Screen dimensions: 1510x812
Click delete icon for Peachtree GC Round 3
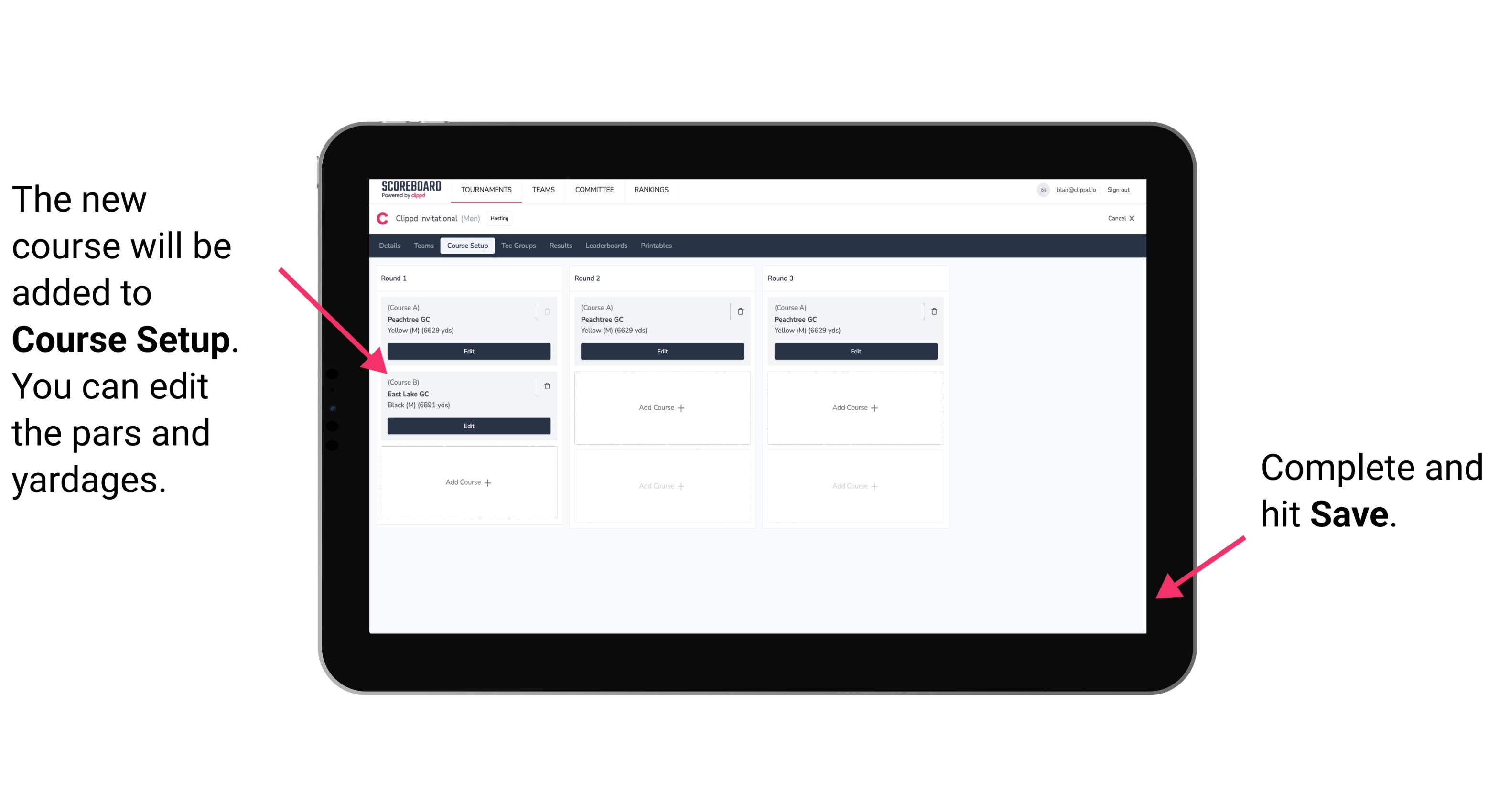[934, 307]
